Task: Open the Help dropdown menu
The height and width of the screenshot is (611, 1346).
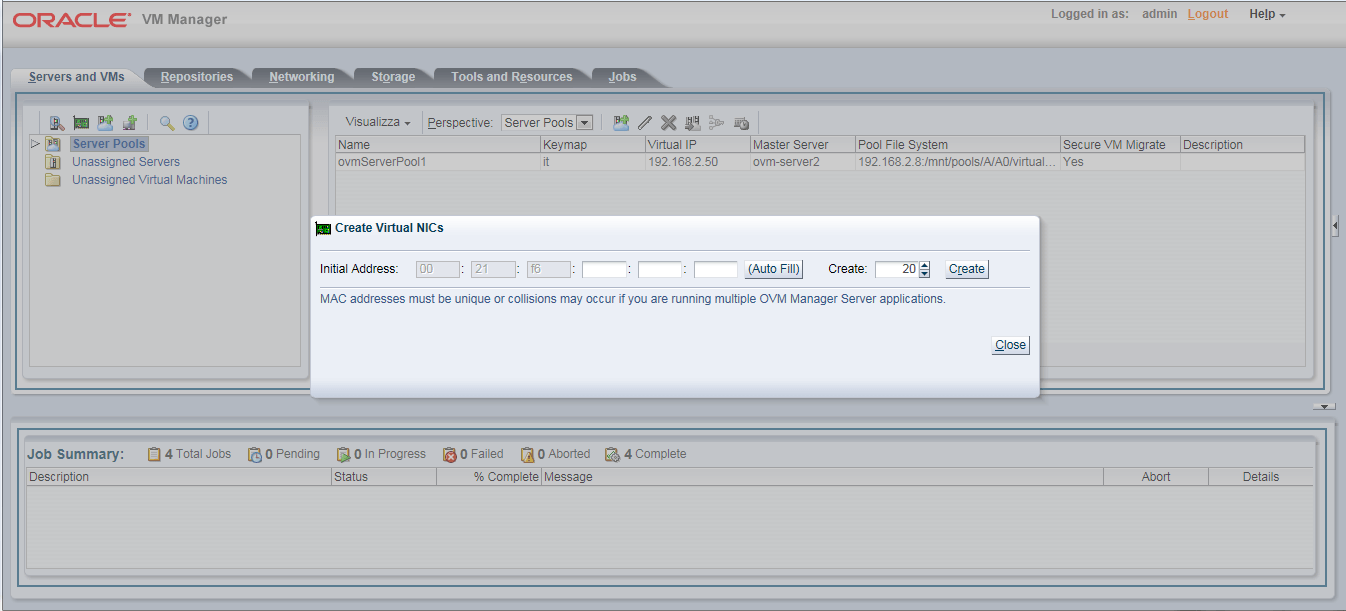Action: tap(1267, 14)
